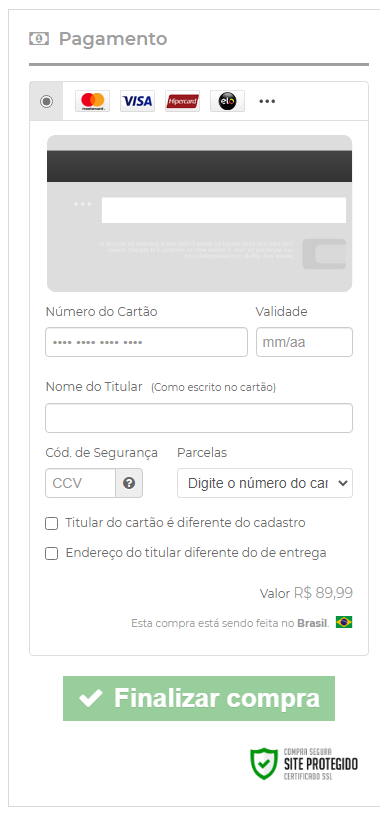Choose the Visa card icon
The width and height of the screenshot is (380, 813).
pos(137,101)
